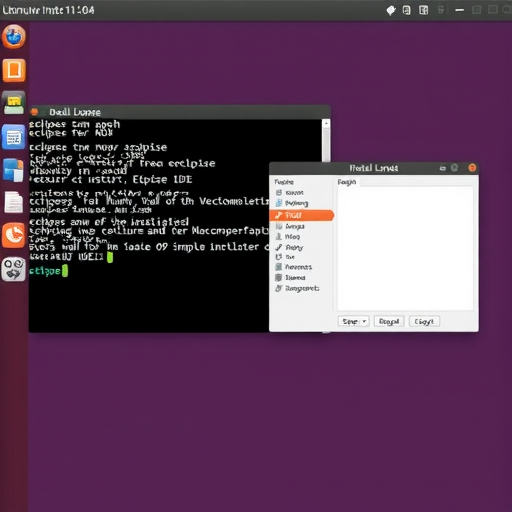
Task: Click terminal line ending with 'Elpise IDE'
Action: (x=111, y=180)
